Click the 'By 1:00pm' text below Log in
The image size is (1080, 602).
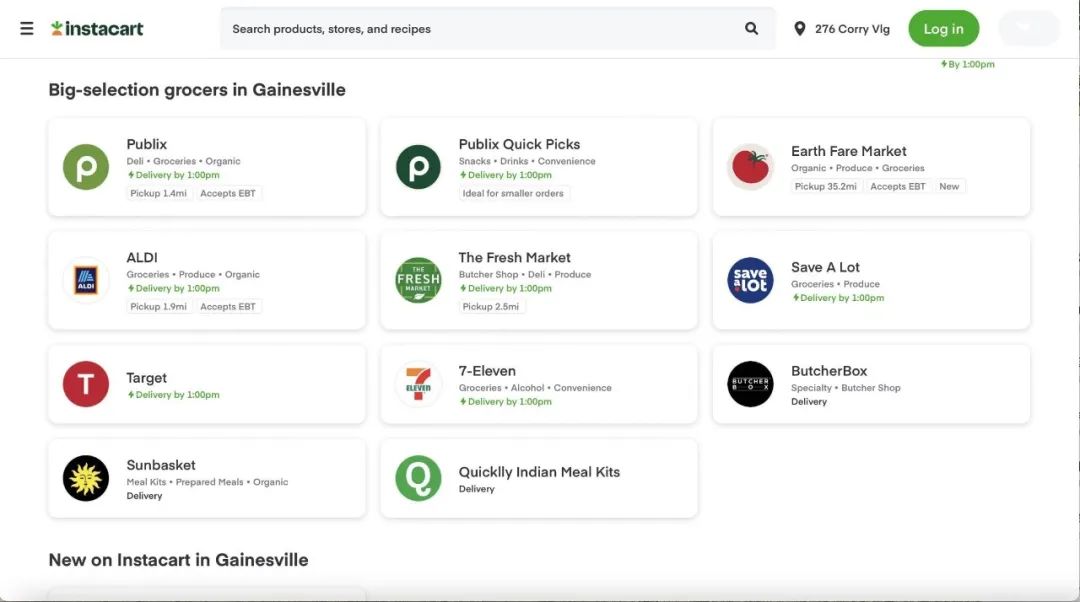pyautogui.click(x=968, y=64)
